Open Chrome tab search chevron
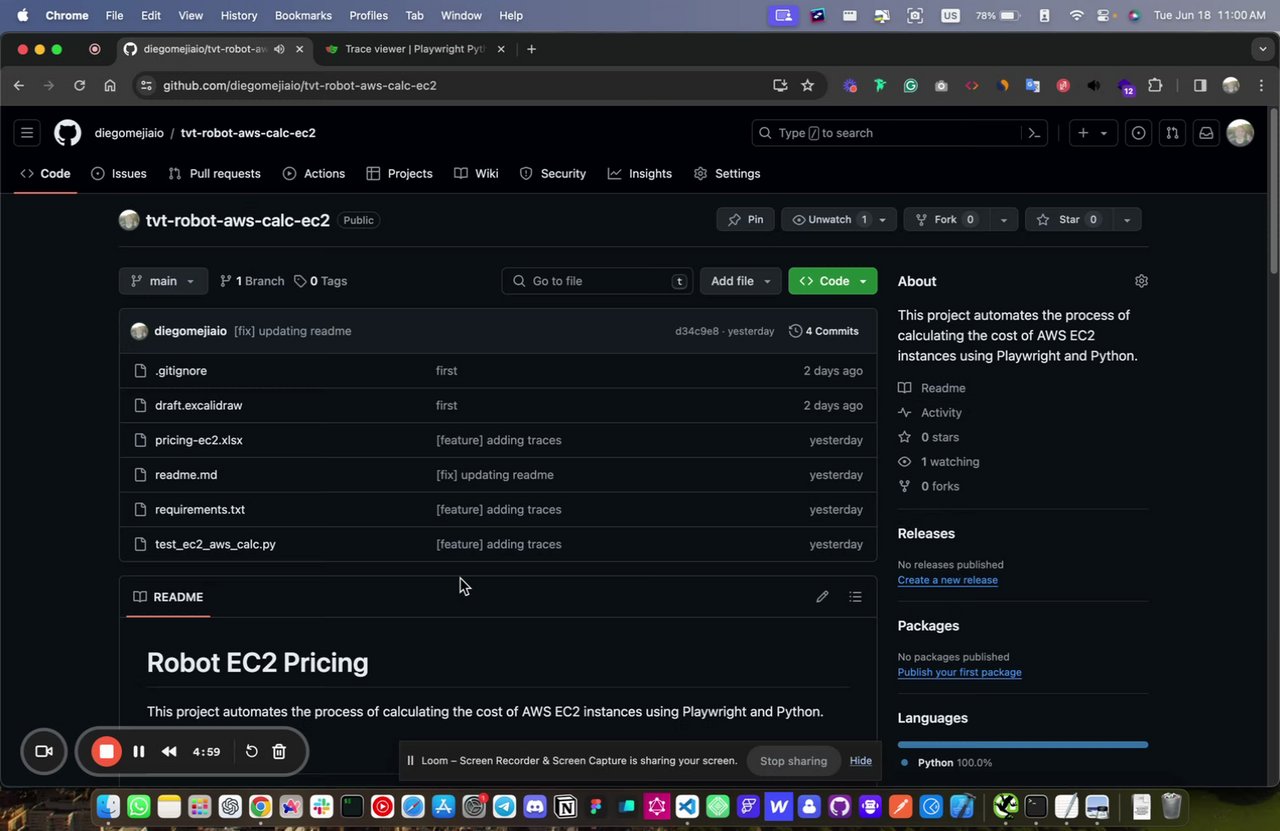This screenshot has width=1280, height=831. [x=1263, y=49]
